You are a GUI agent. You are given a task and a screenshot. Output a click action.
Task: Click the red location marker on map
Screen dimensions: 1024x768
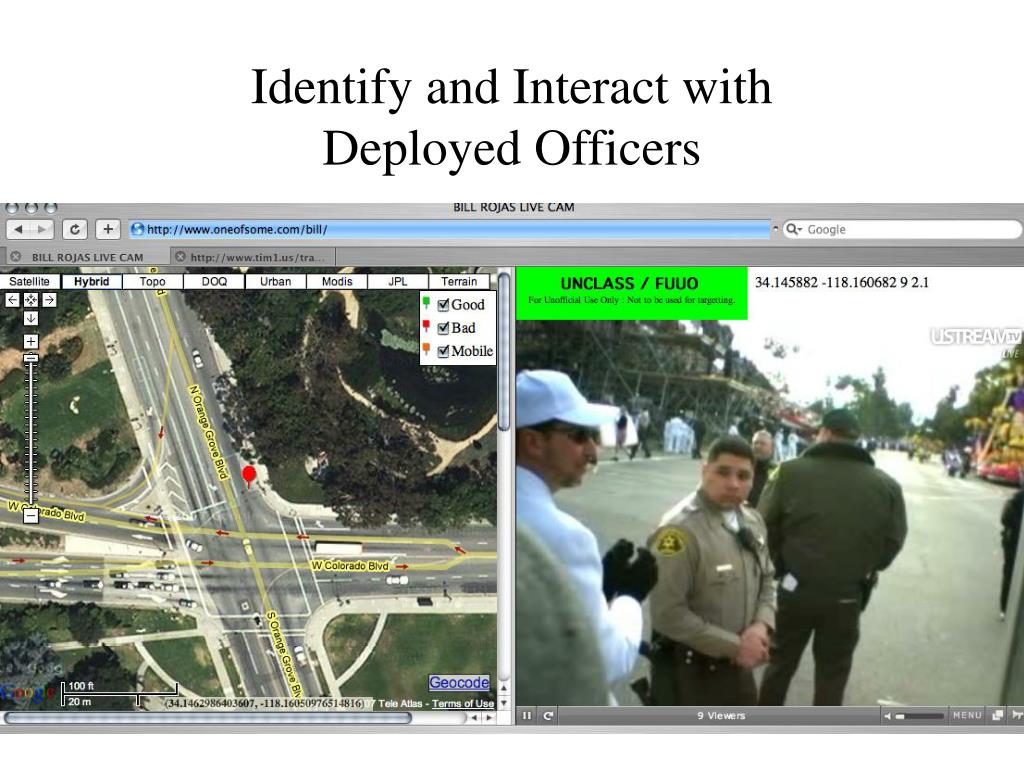(249, 475)
